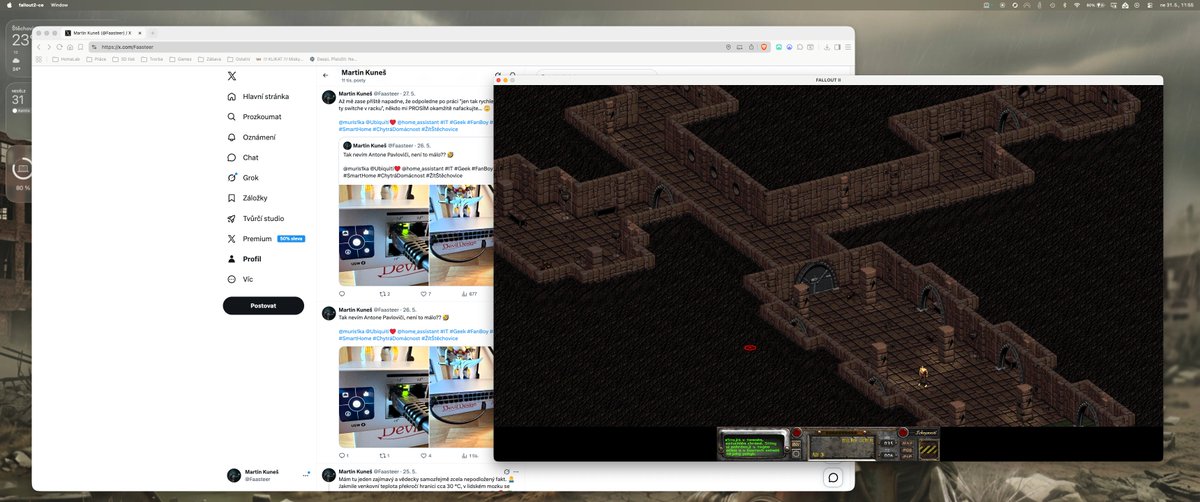1200x502 pixels.
Task: Open the battery status in menu bar
Action: click(x=1096, y=5)
